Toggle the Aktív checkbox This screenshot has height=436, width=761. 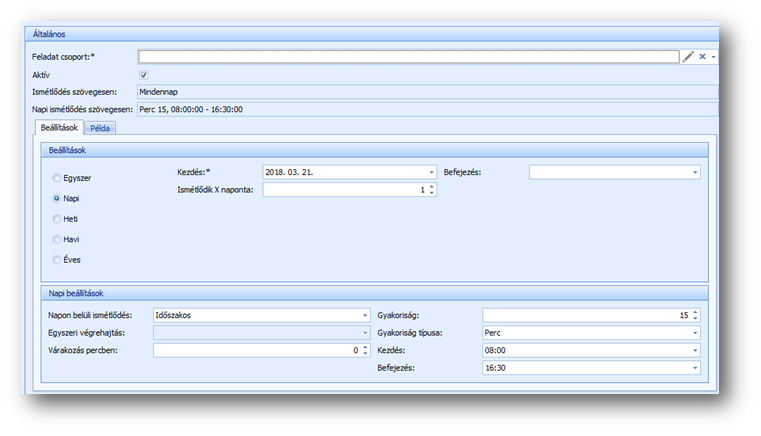(144, 74)
